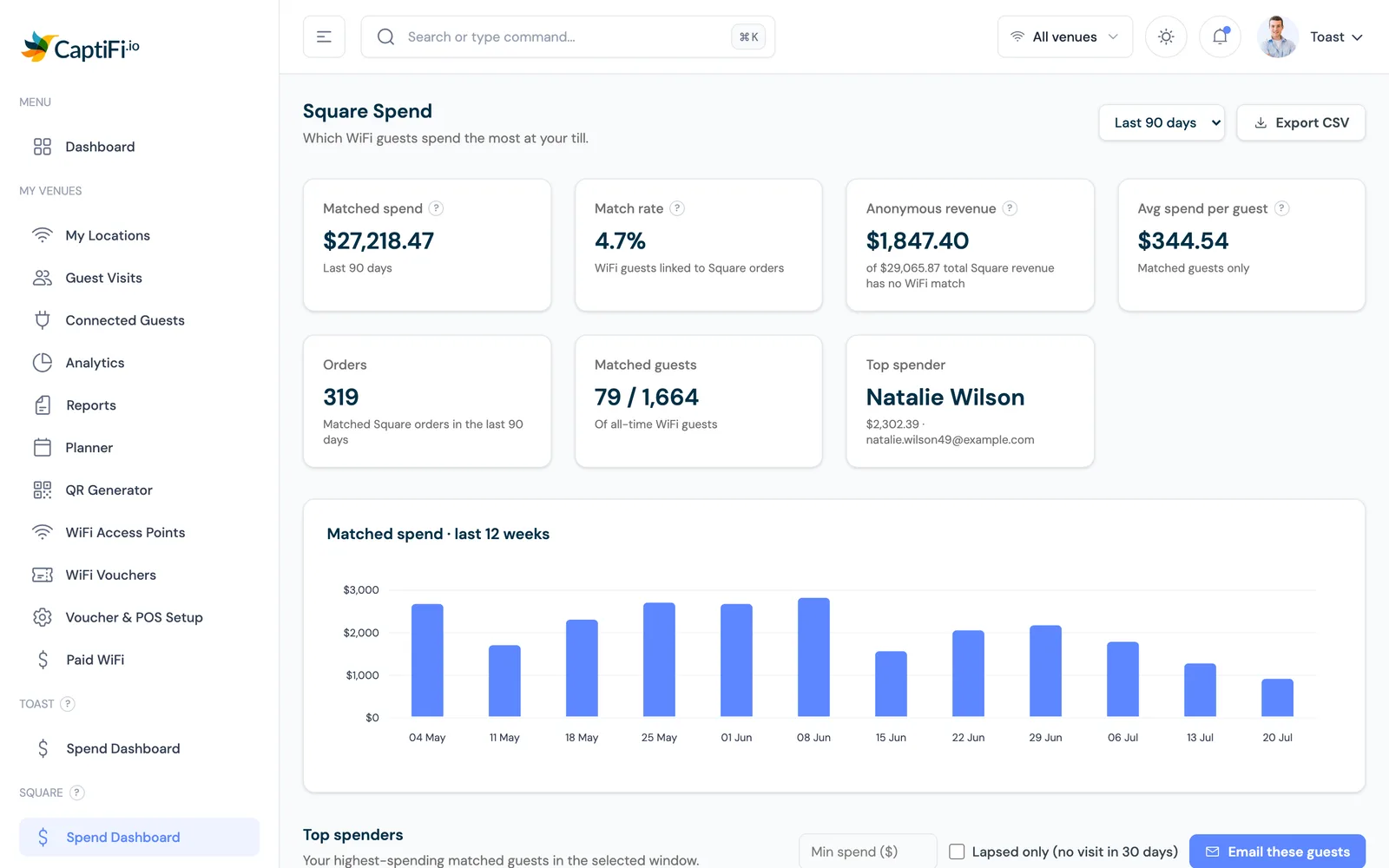This screenshot has width=1389, height=868.
Task: Click the WiFi Vouchers ticket icon
Action: 43,575
